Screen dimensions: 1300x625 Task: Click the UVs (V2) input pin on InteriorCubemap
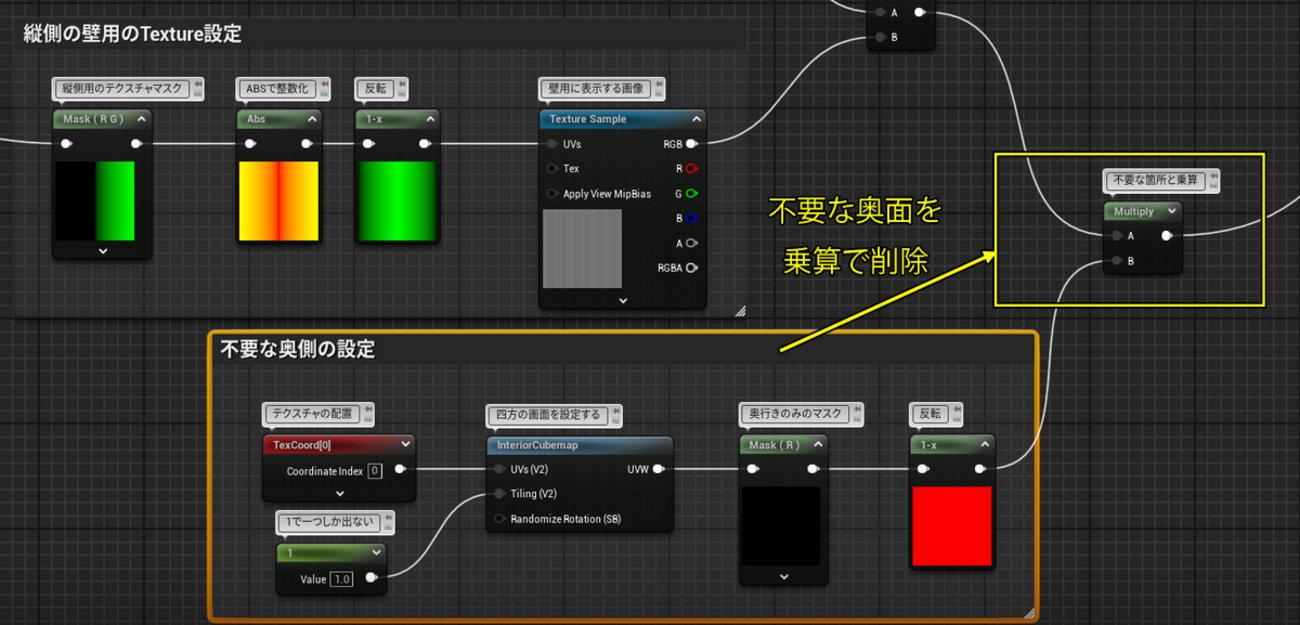click(x=497, y=470)
